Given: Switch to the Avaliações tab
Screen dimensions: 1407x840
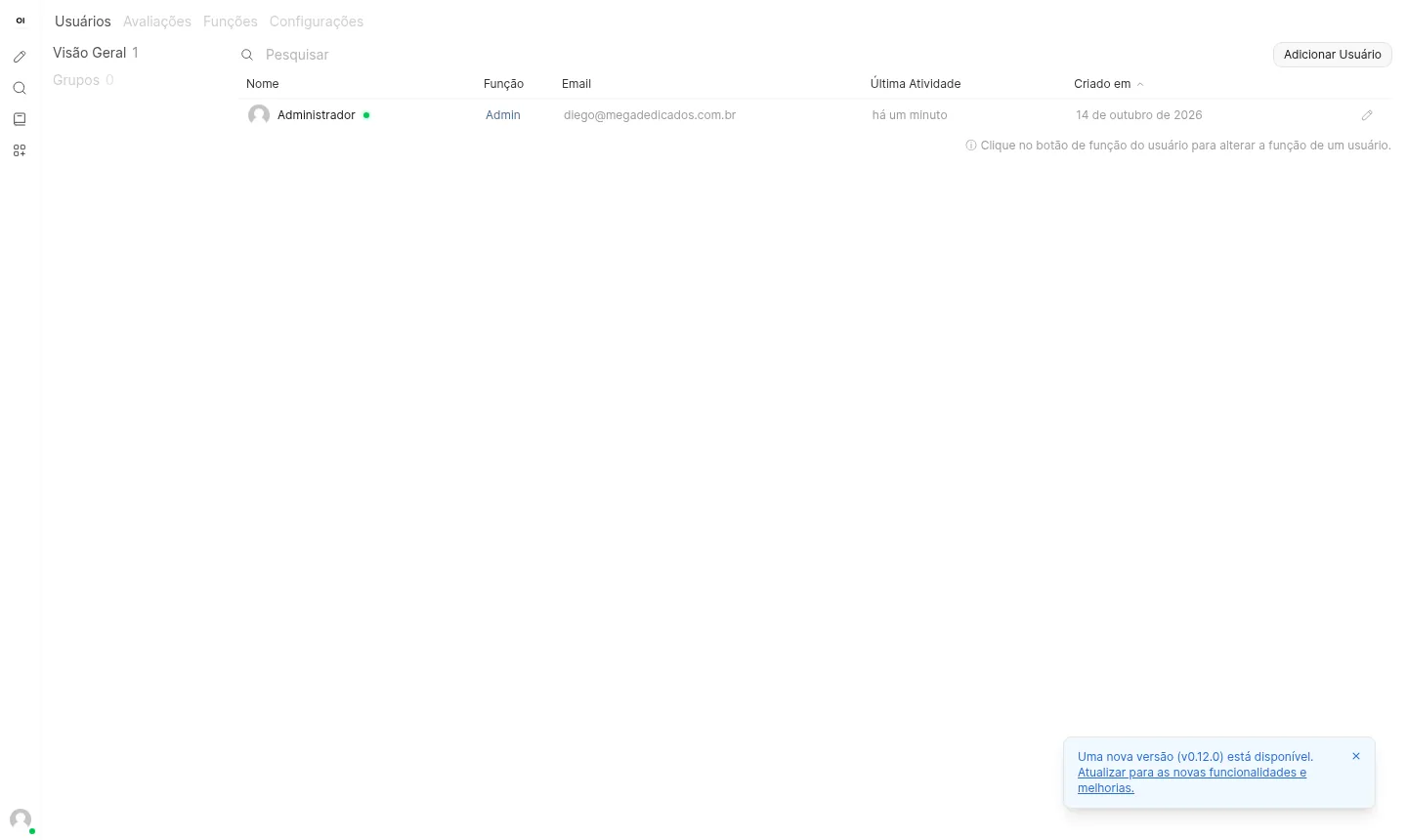Looking at the screenshot, I should pos(157,21).
